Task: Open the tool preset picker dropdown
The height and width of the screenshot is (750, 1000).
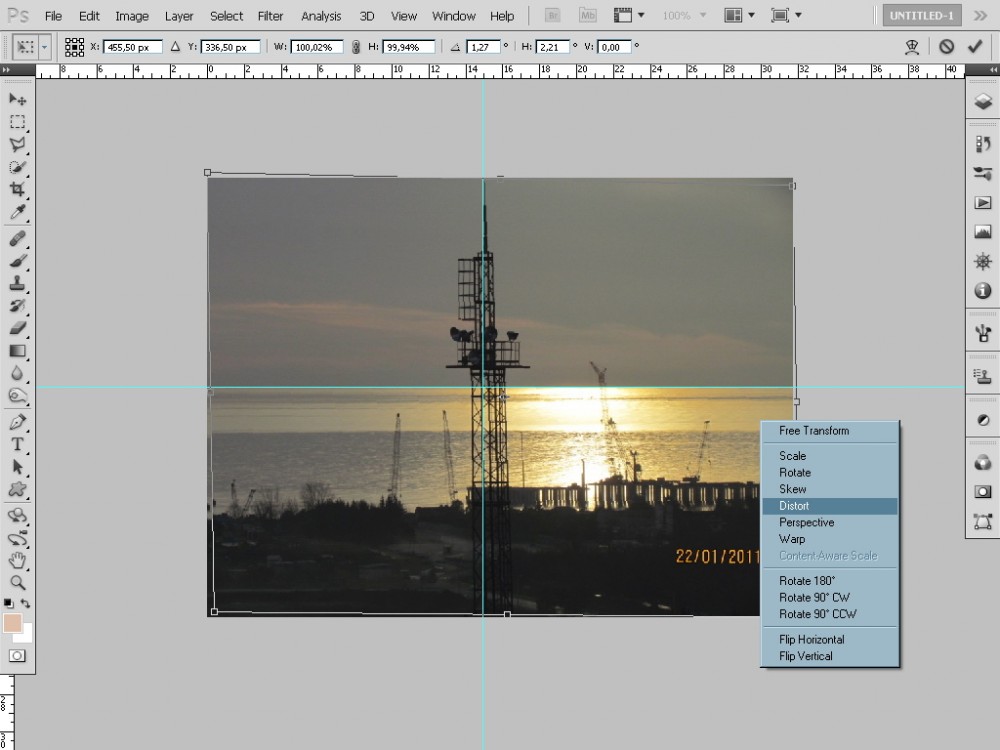Action: [45, 47]
